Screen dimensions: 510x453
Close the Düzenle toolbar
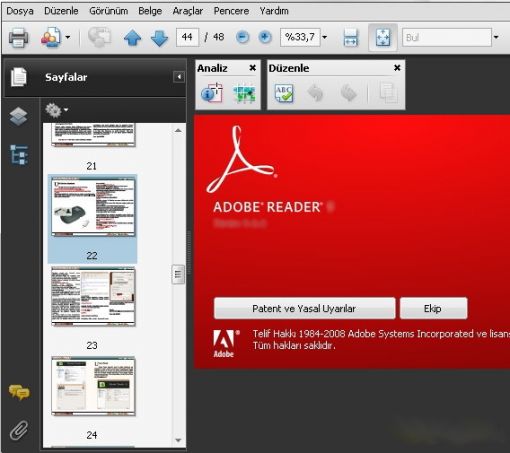pos(397,68)
